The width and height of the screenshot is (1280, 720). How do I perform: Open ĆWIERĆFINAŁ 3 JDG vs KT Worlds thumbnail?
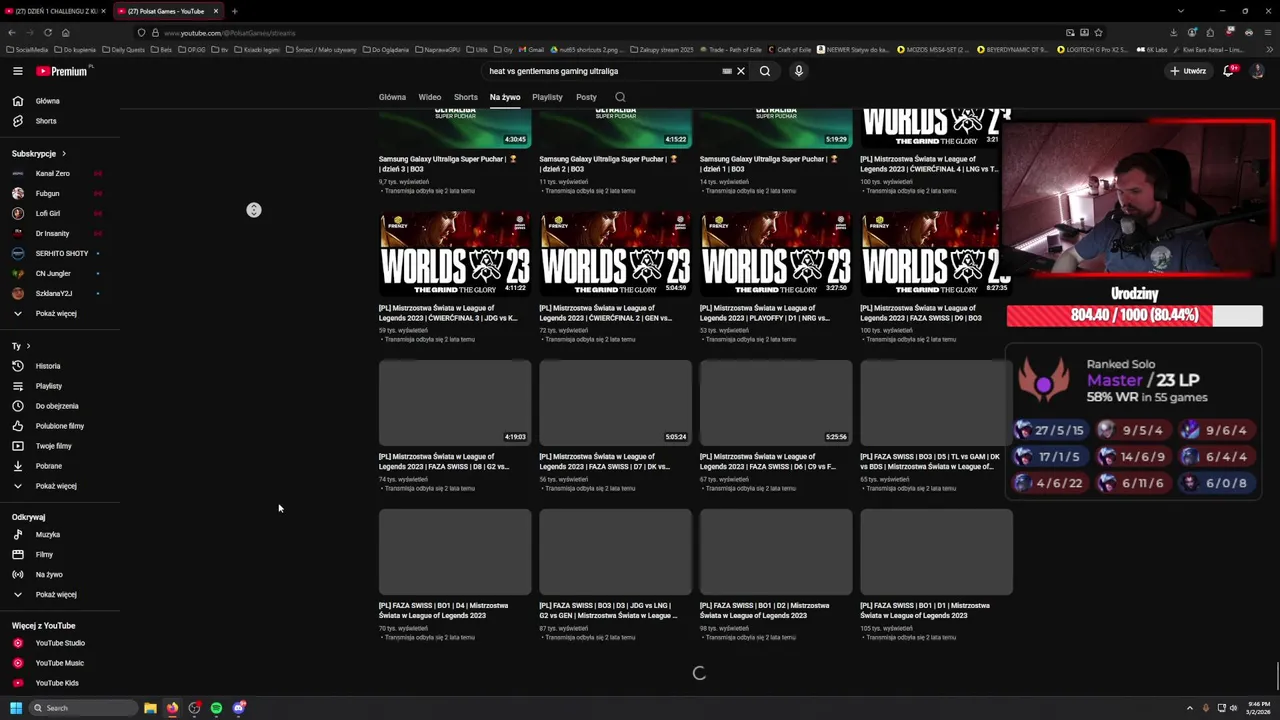(455, 254)
